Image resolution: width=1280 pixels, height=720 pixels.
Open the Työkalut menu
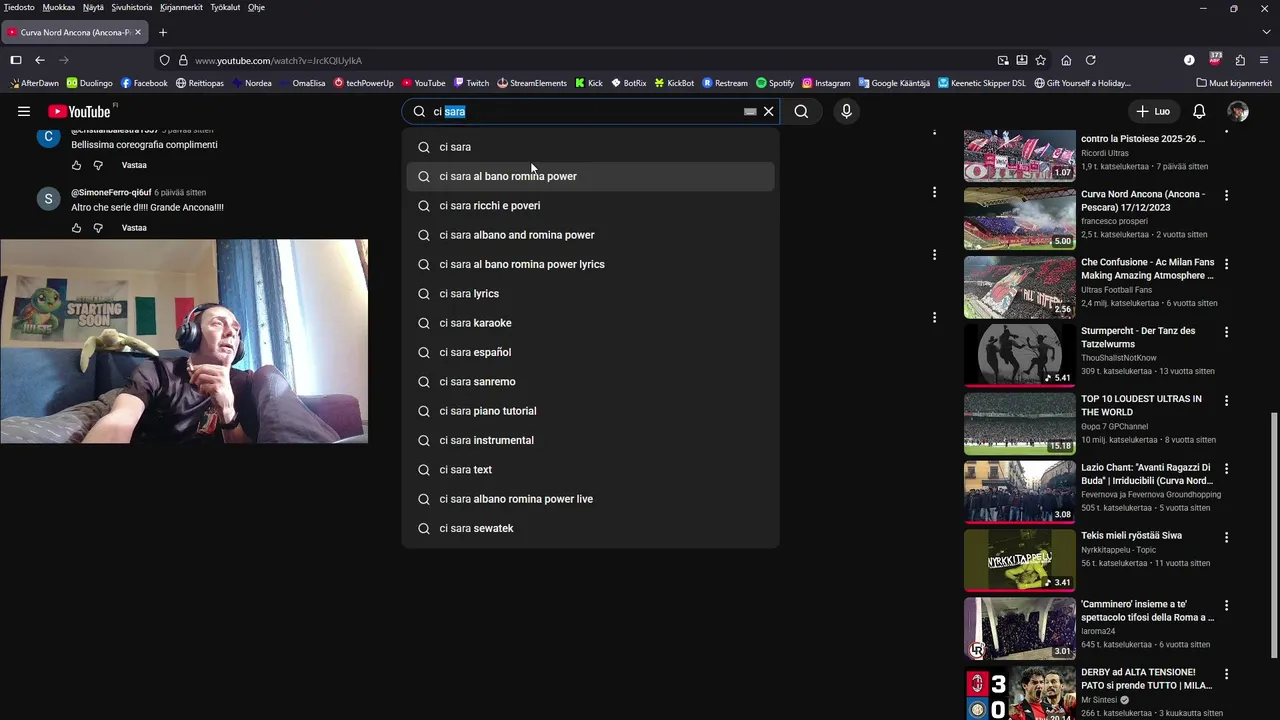tap(225, 7)
